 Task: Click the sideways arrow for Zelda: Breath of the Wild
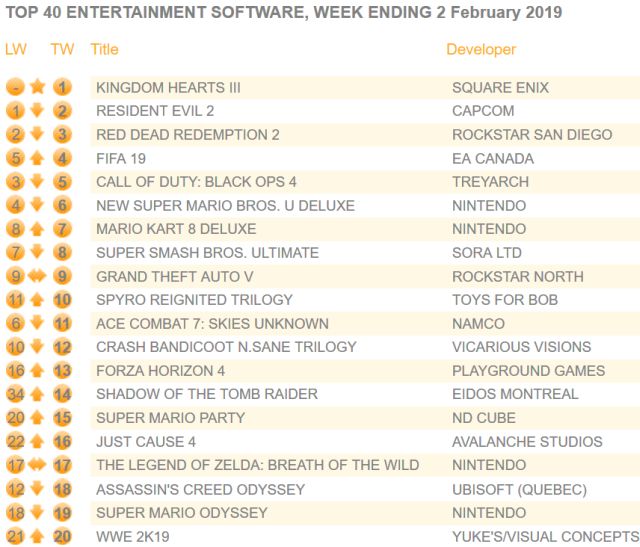click(38, 465)
